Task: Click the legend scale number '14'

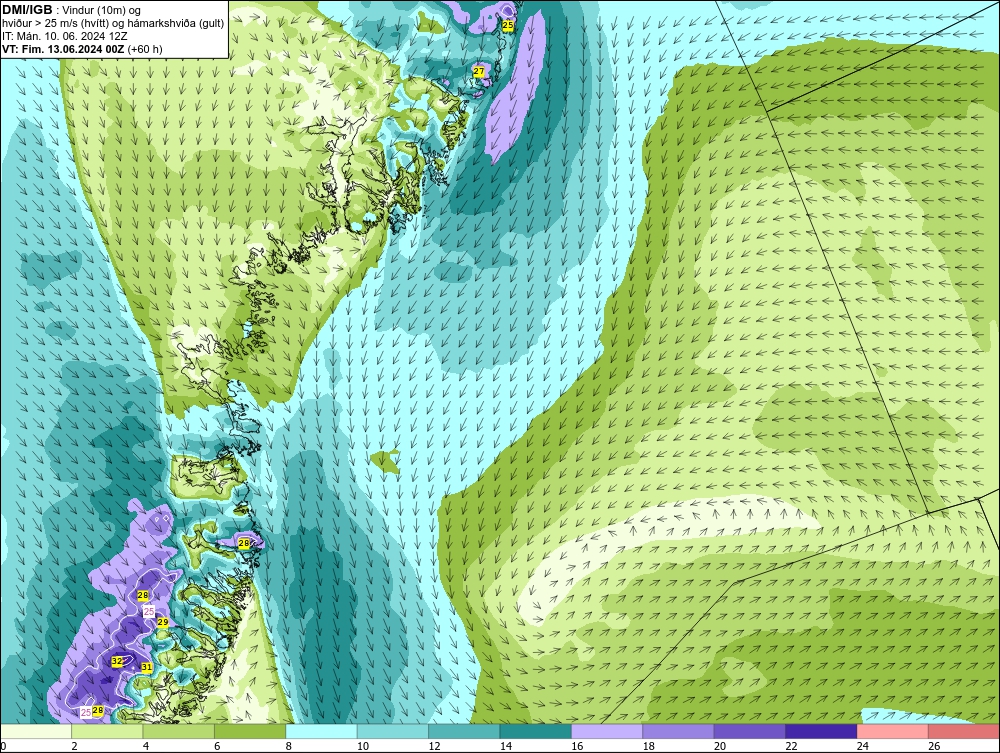Action: (506, 746)
